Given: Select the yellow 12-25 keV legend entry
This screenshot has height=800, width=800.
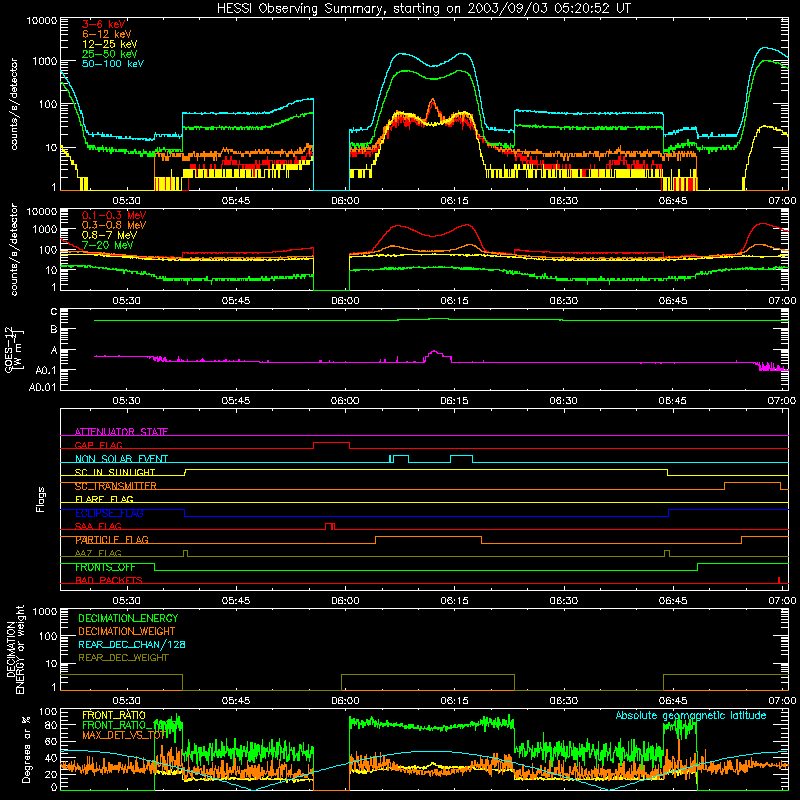Looking at the screenshot, I should [x=109, y=44].
